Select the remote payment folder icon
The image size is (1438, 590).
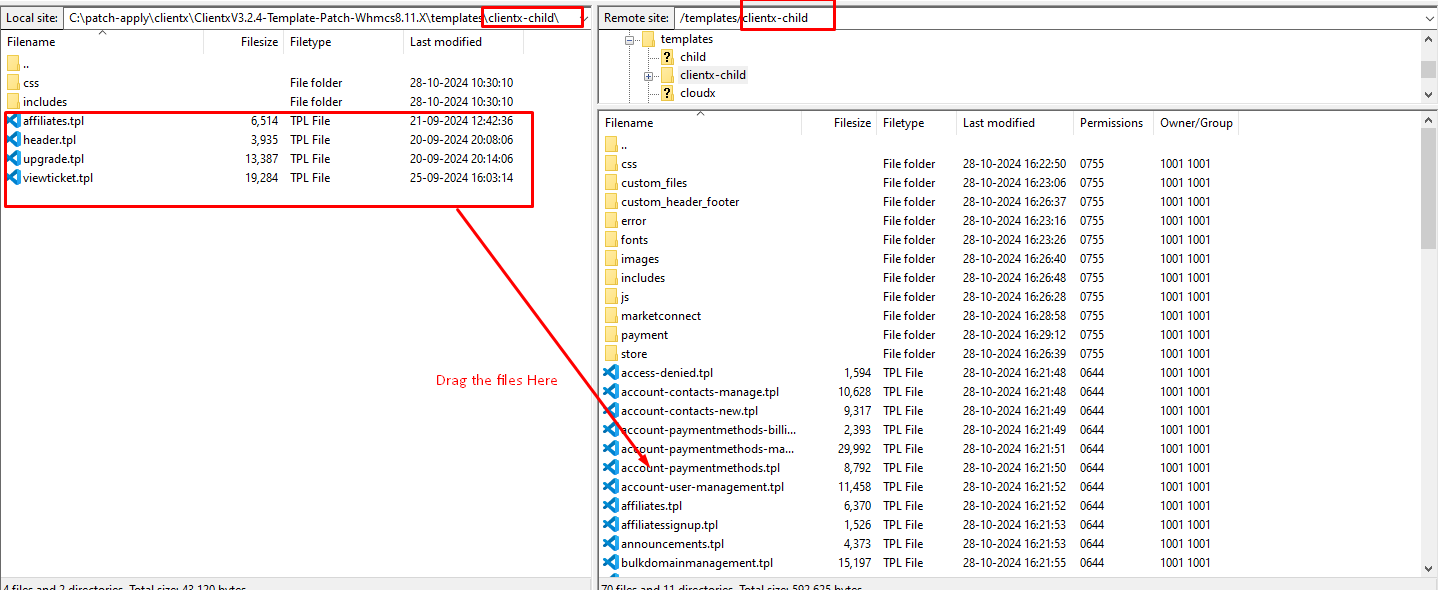(611, 335)
